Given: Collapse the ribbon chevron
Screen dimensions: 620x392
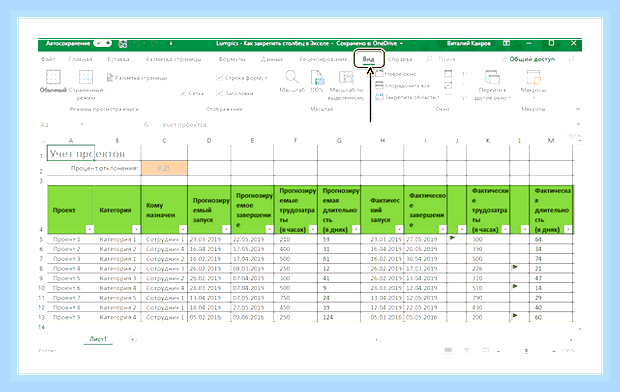Looking at the screenshot, I should 578,109.
